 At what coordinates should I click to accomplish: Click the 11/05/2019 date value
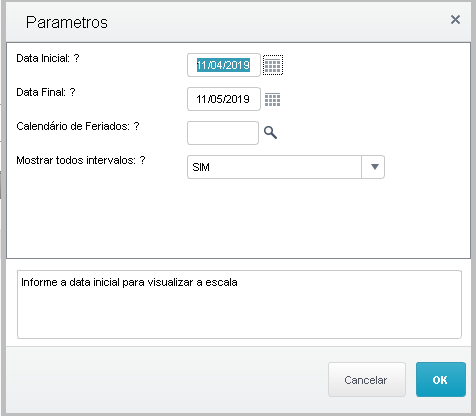(x=223, y=99)
